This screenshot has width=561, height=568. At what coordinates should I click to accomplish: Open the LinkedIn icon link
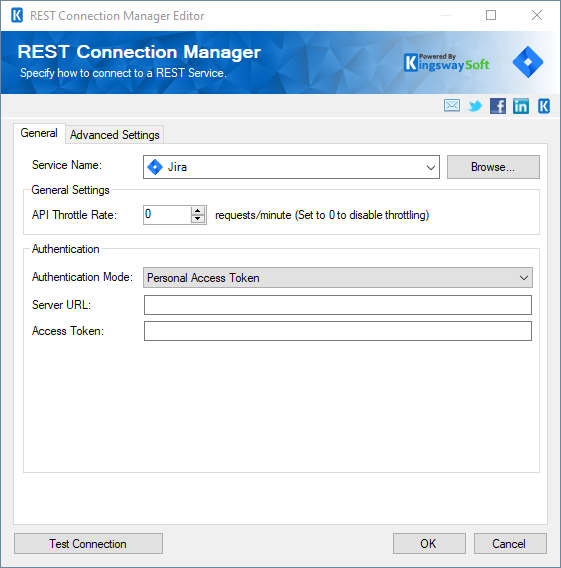tap(520, 106)
